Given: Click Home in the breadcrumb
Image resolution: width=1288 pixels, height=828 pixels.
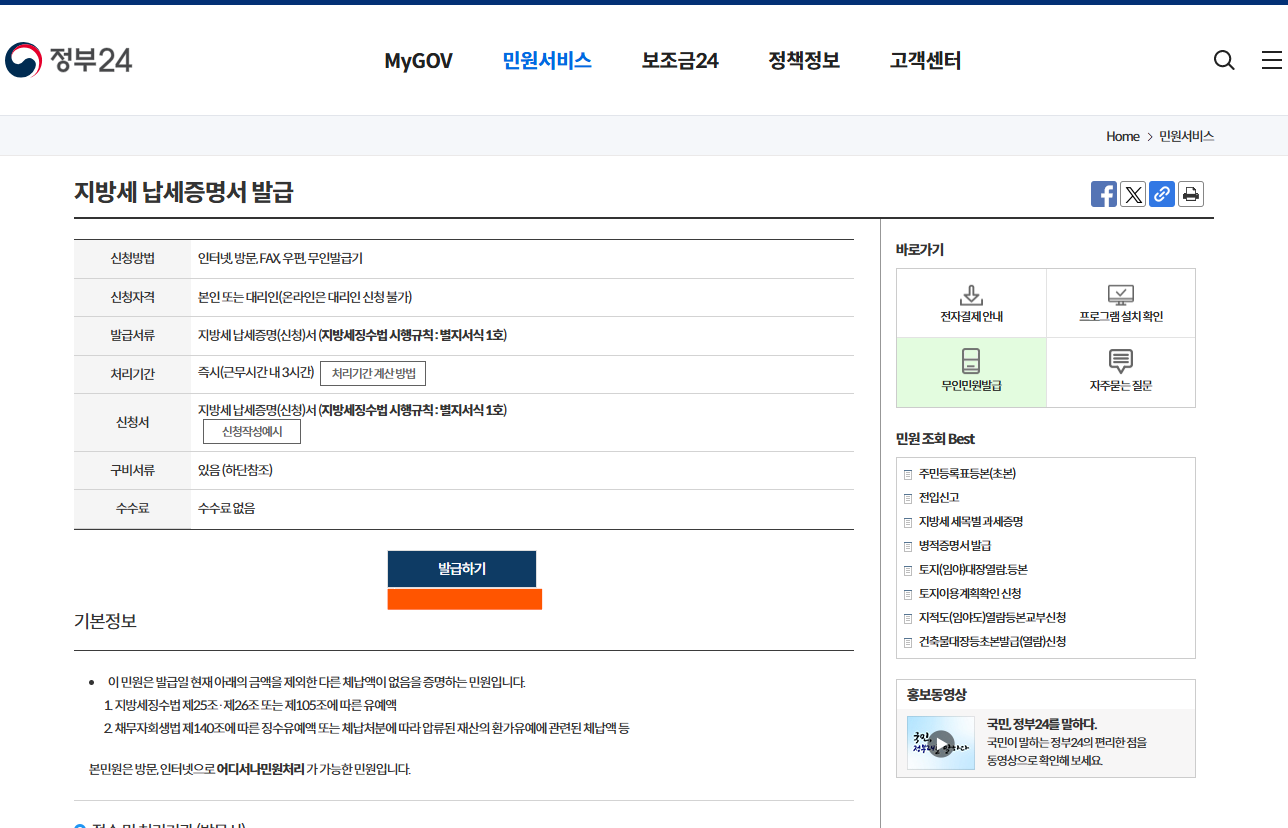Looking at the screenshot, I should pos(1122,136).
